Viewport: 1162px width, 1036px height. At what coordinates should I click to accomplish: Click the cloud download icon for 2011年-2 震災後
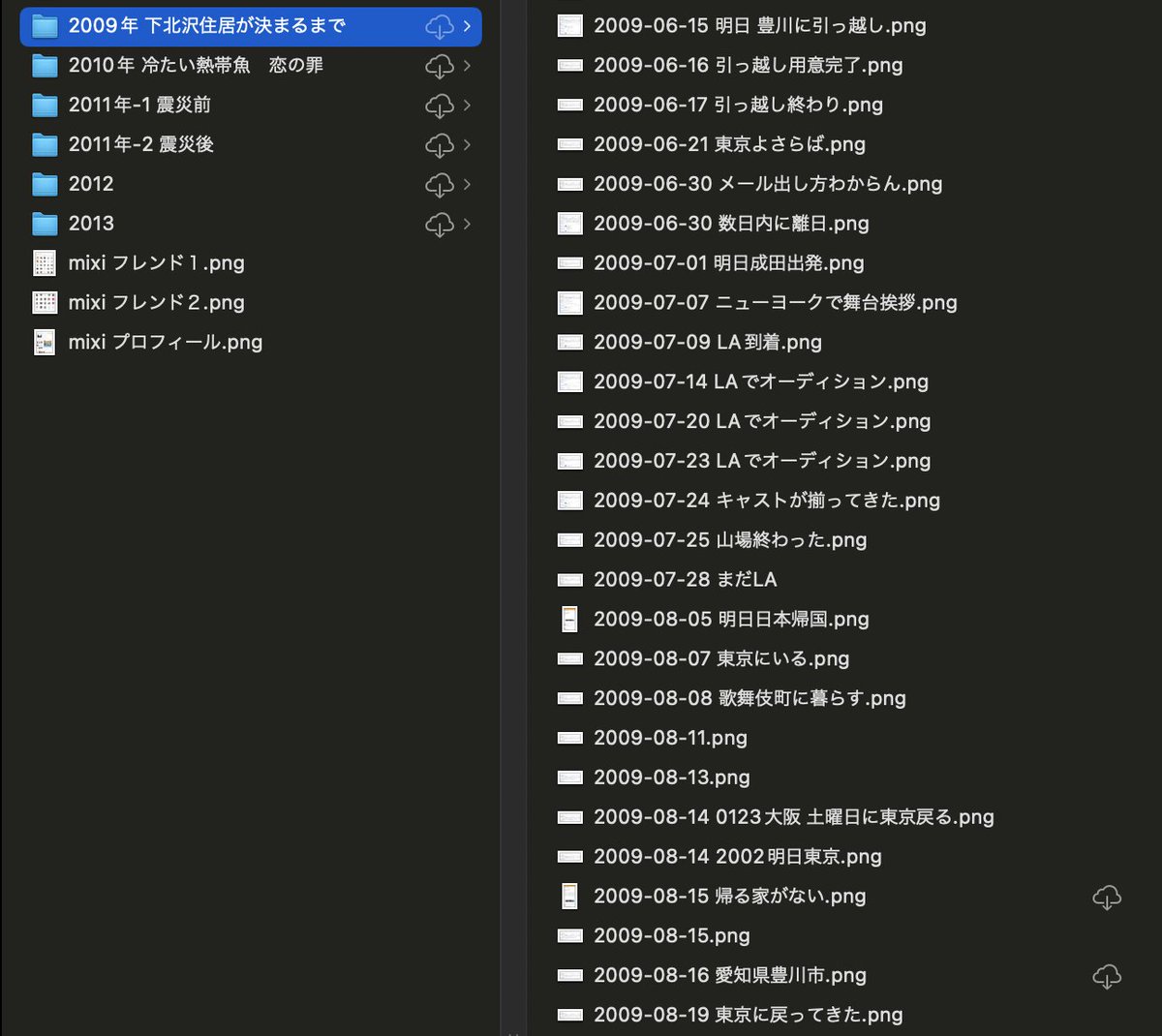click(440, 146)
